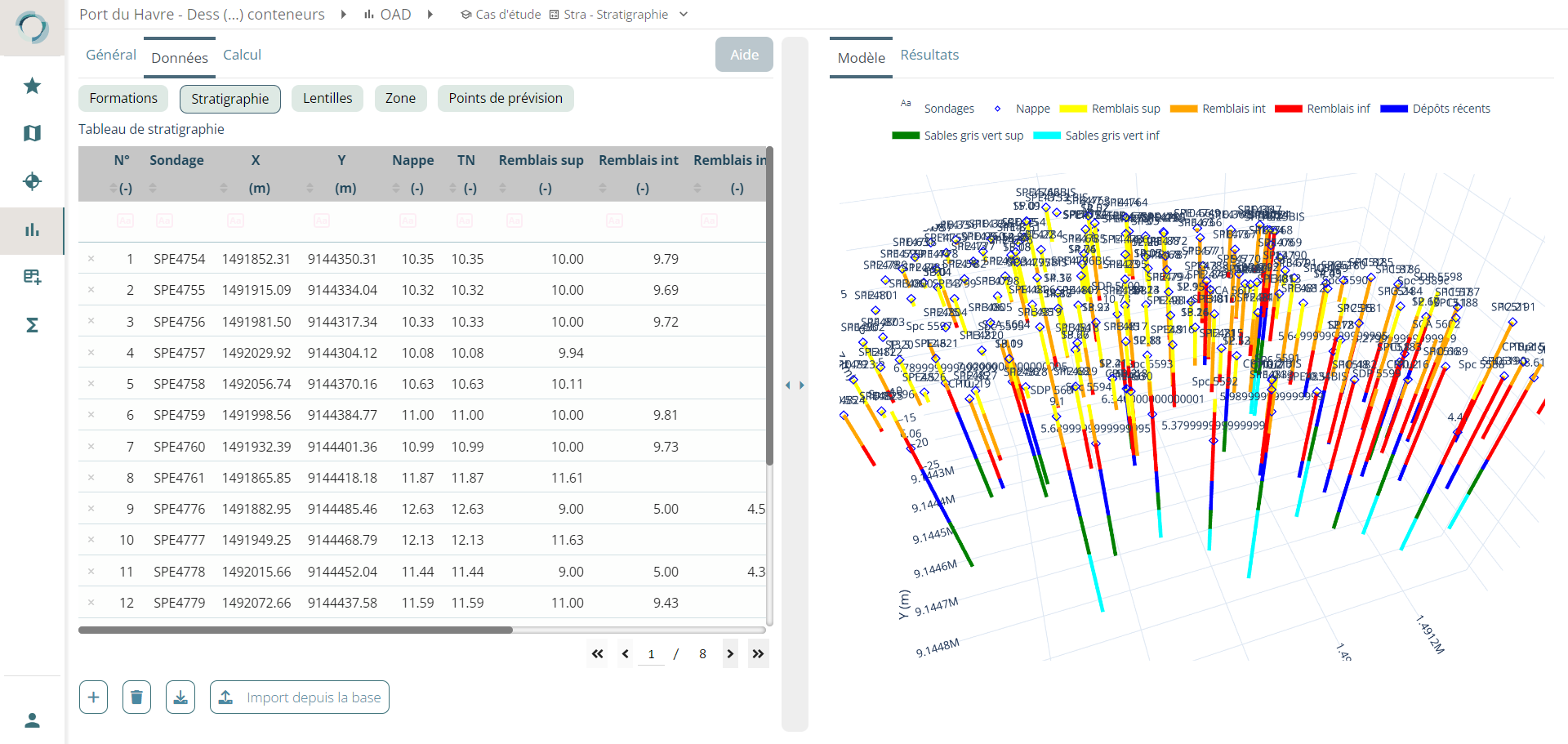This screenshot has height=744, width=1568.
Task: Switch to the Calcul tab
Action: coord(242,55)
